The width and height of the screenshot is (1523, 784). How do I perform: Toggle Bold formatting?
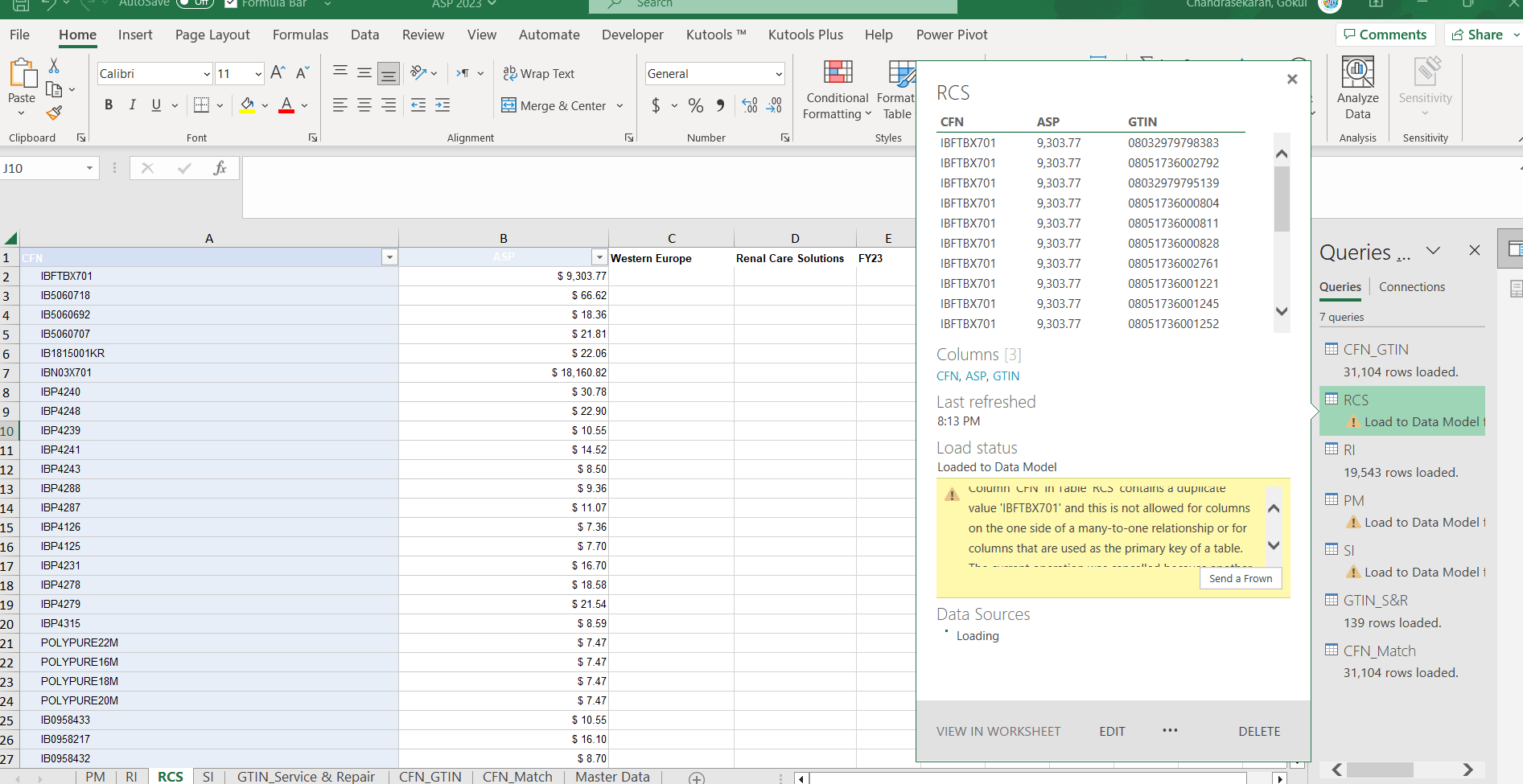(x=109, y=105)
